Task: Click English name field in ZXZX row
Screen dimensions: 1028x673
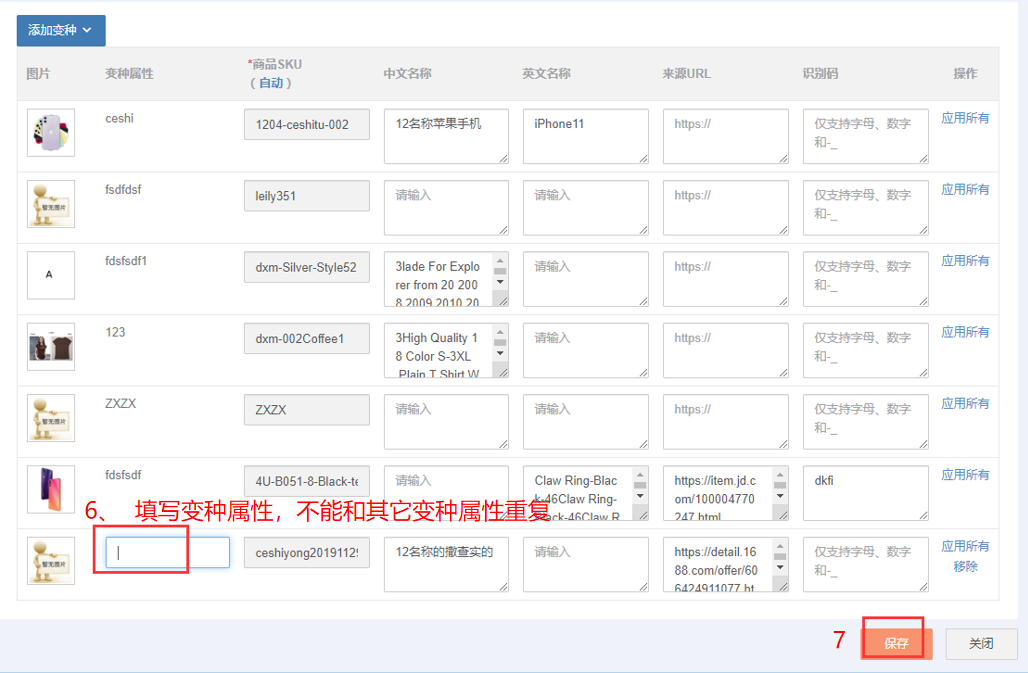Action: (585, 422)
